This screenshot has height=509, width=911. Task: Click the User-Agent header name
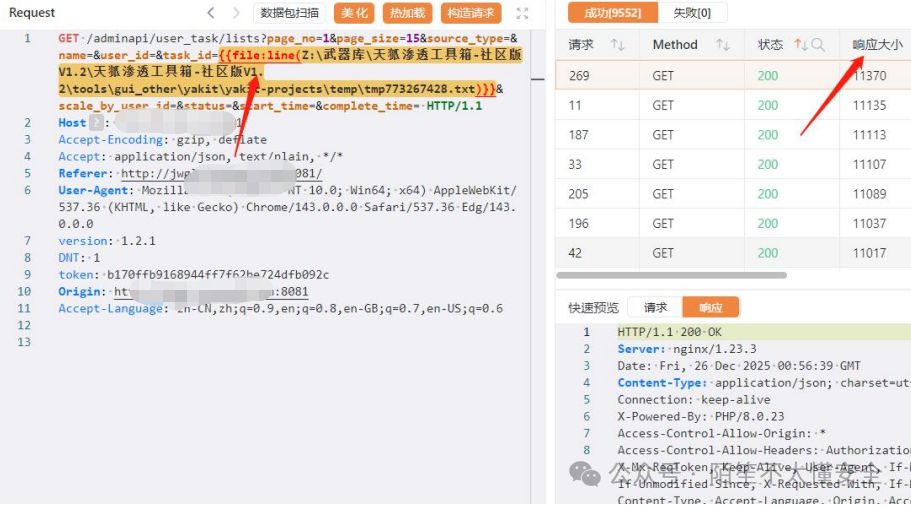pyautogui.click(x=93, y=190)
